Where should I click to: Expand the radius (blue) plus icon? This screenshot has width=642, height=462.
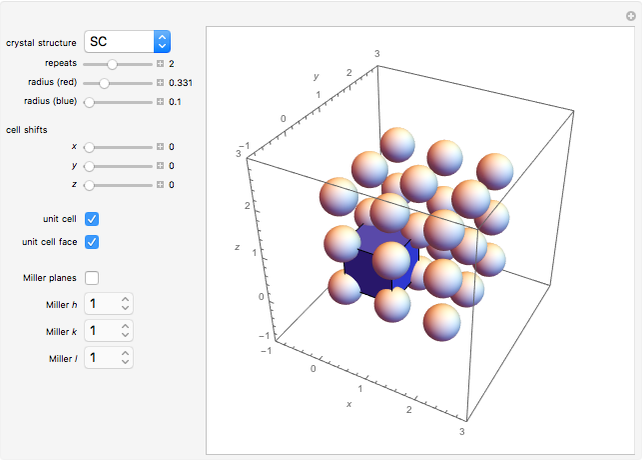click(160, 101)
